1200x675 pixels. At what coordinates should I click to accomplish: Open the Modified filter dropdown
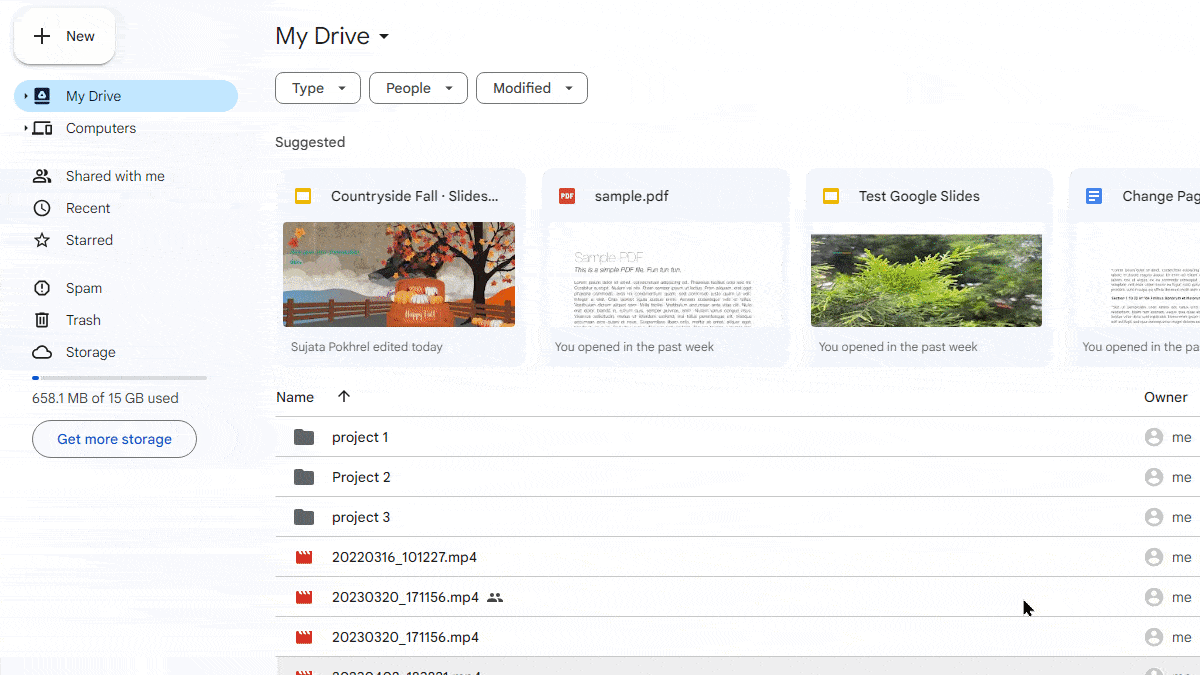coord(531,88)
